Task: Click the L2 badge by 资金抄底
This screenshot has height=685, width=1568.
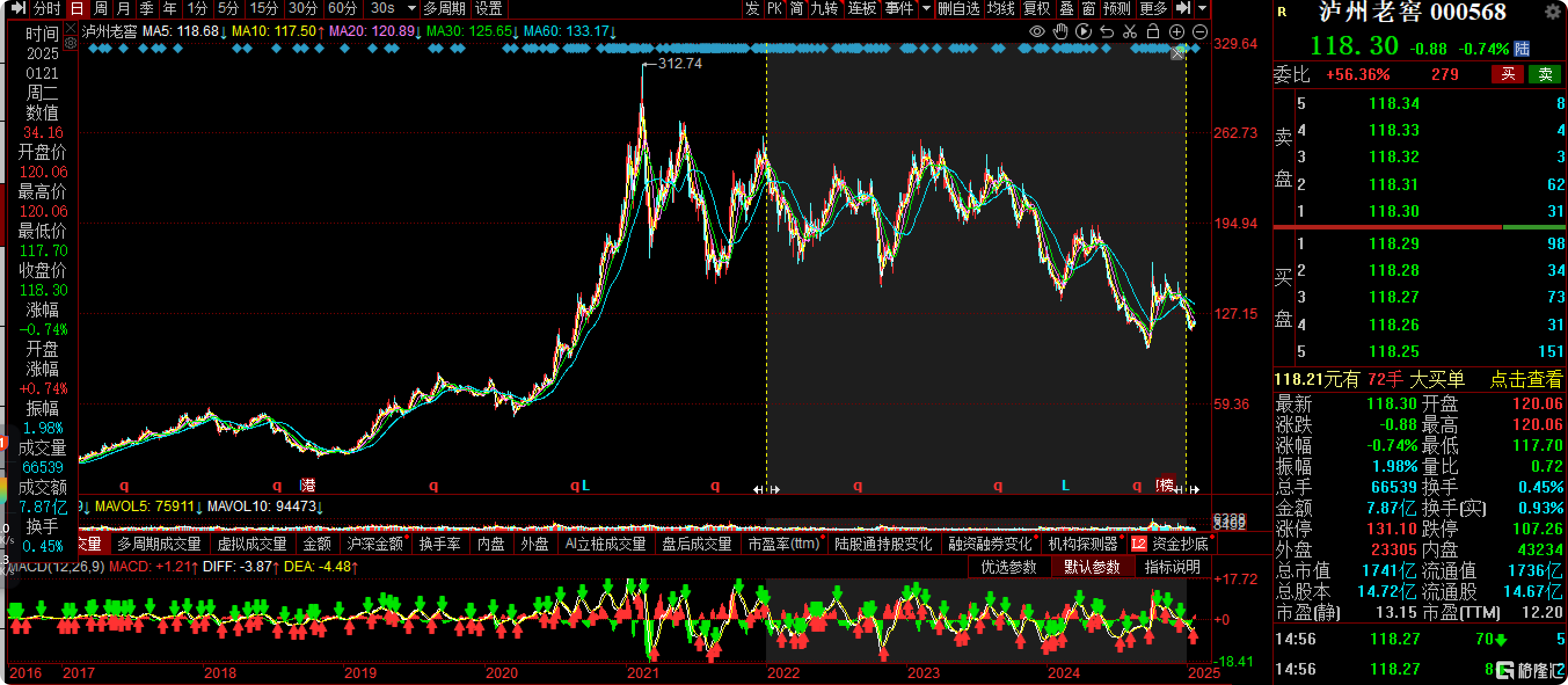Action: tap(1138, 544)
